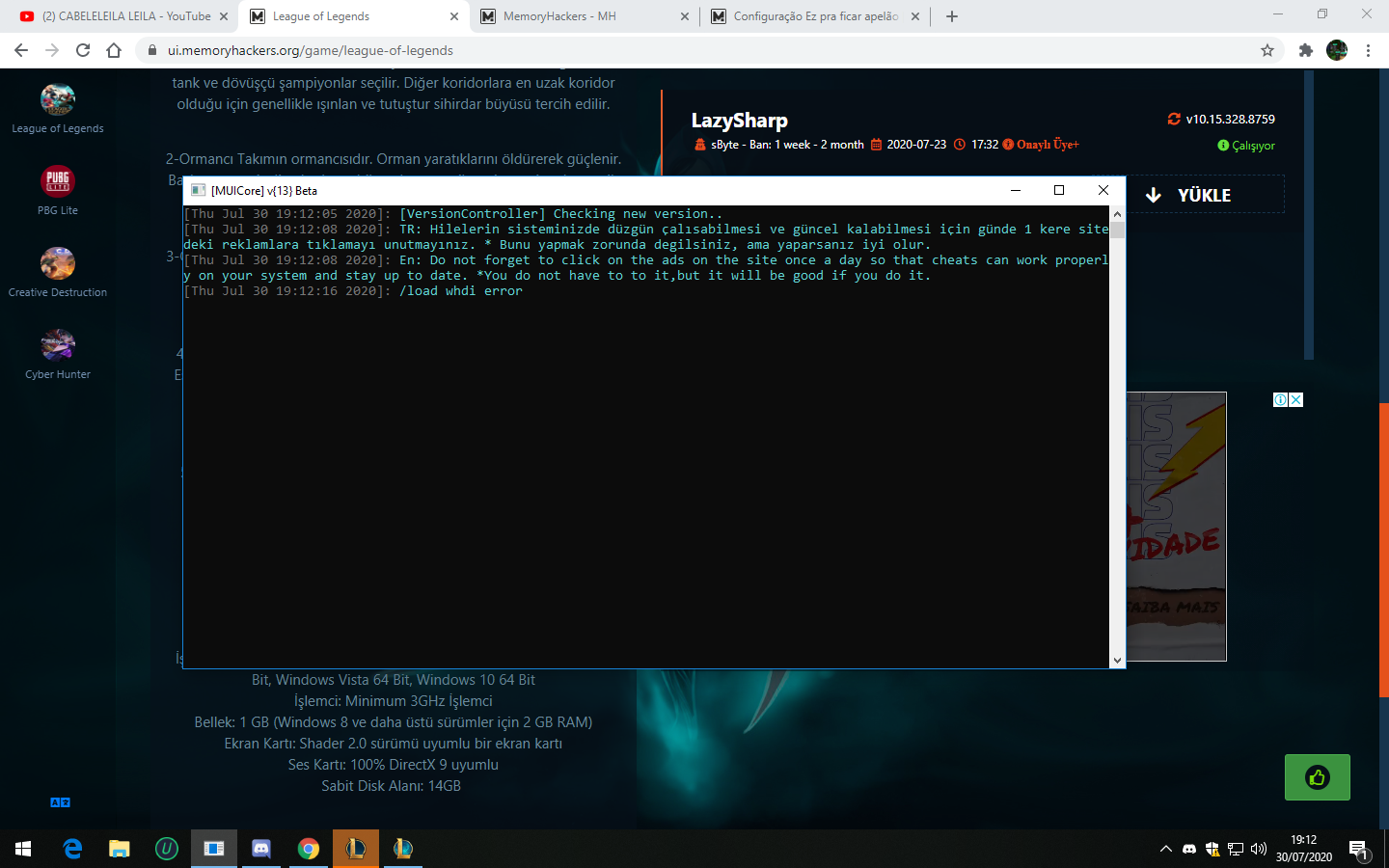The width and height of the screenshot is (1389, 868).
Task: Open the Windows notification center
Action: tap(1360, 849)
